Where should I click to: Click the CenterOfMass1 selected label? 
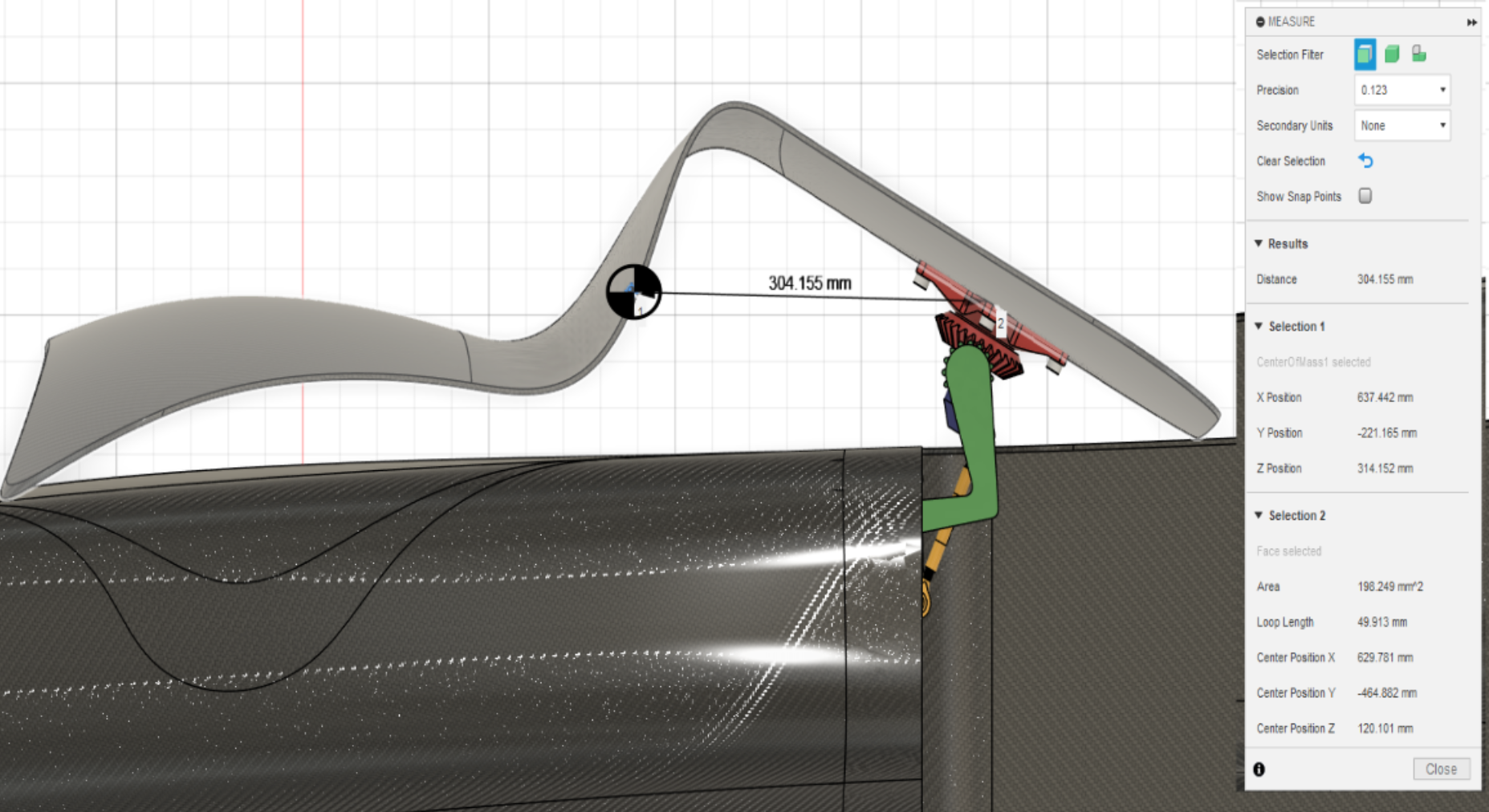pyautogui.click(x=1313, y=362)
